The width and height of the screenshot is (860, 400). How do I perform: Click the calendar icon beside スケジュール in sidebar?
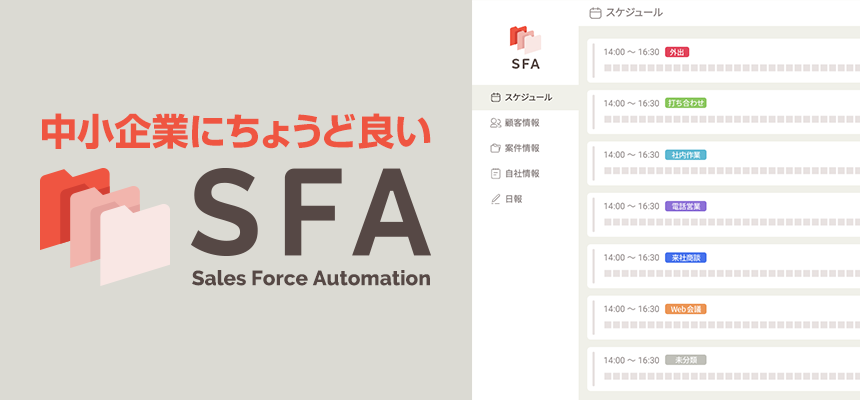[x=495, y=97]
